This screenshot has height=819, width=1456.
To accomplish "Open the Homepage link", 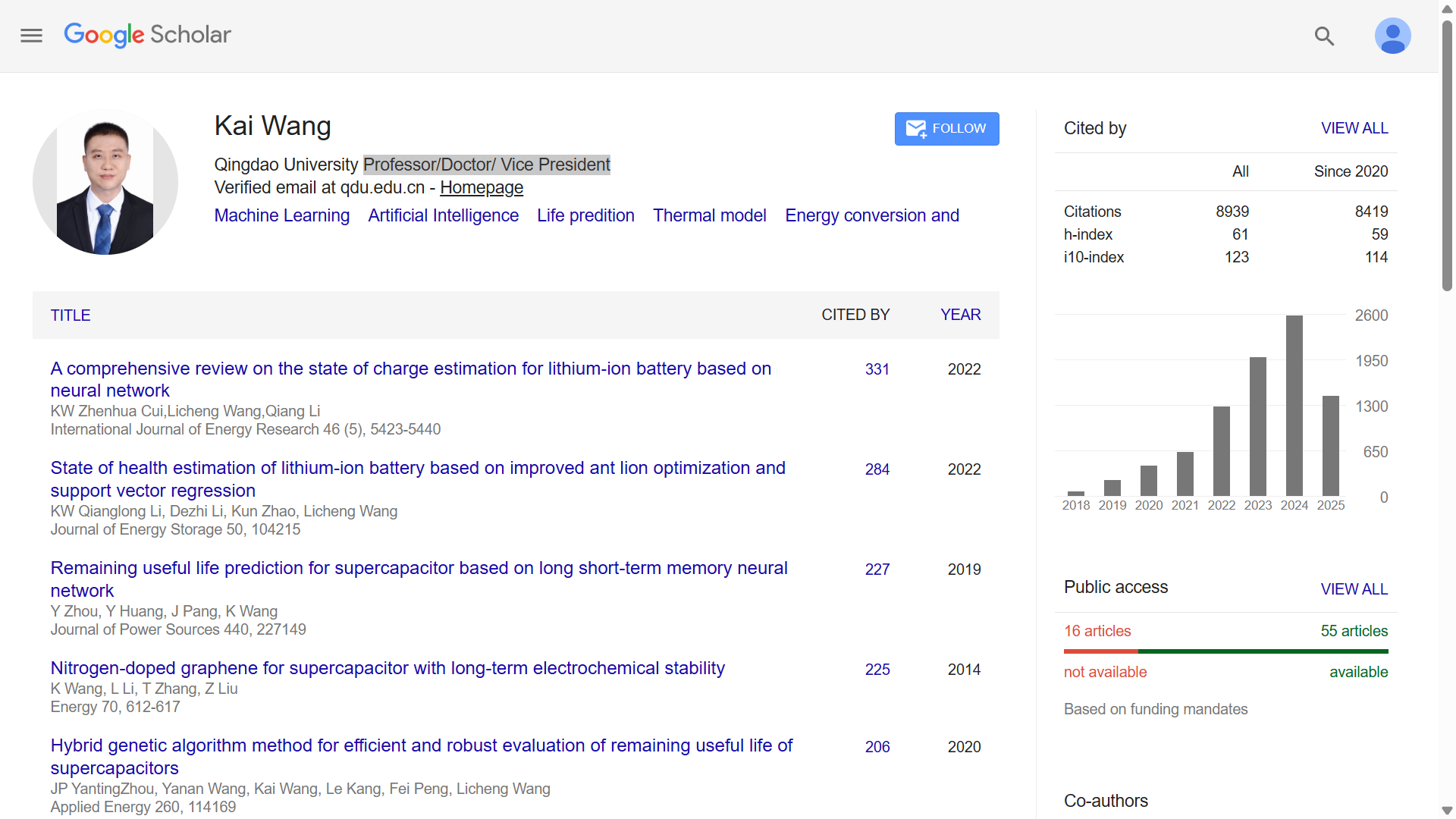I will pos(482,187).
